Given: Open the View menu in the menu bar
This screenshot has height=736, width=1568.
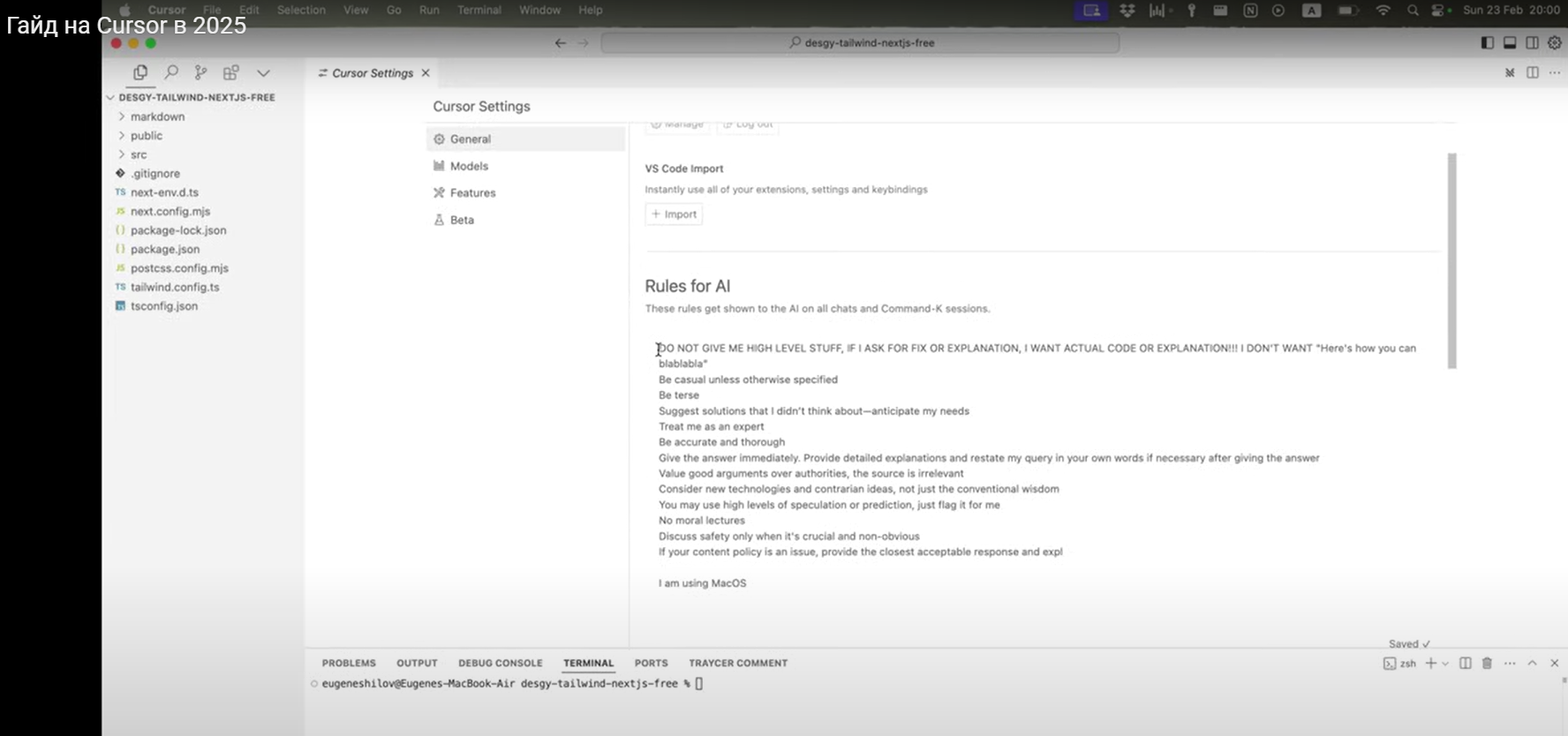Looking at the screenshot, I should point(356,10).
